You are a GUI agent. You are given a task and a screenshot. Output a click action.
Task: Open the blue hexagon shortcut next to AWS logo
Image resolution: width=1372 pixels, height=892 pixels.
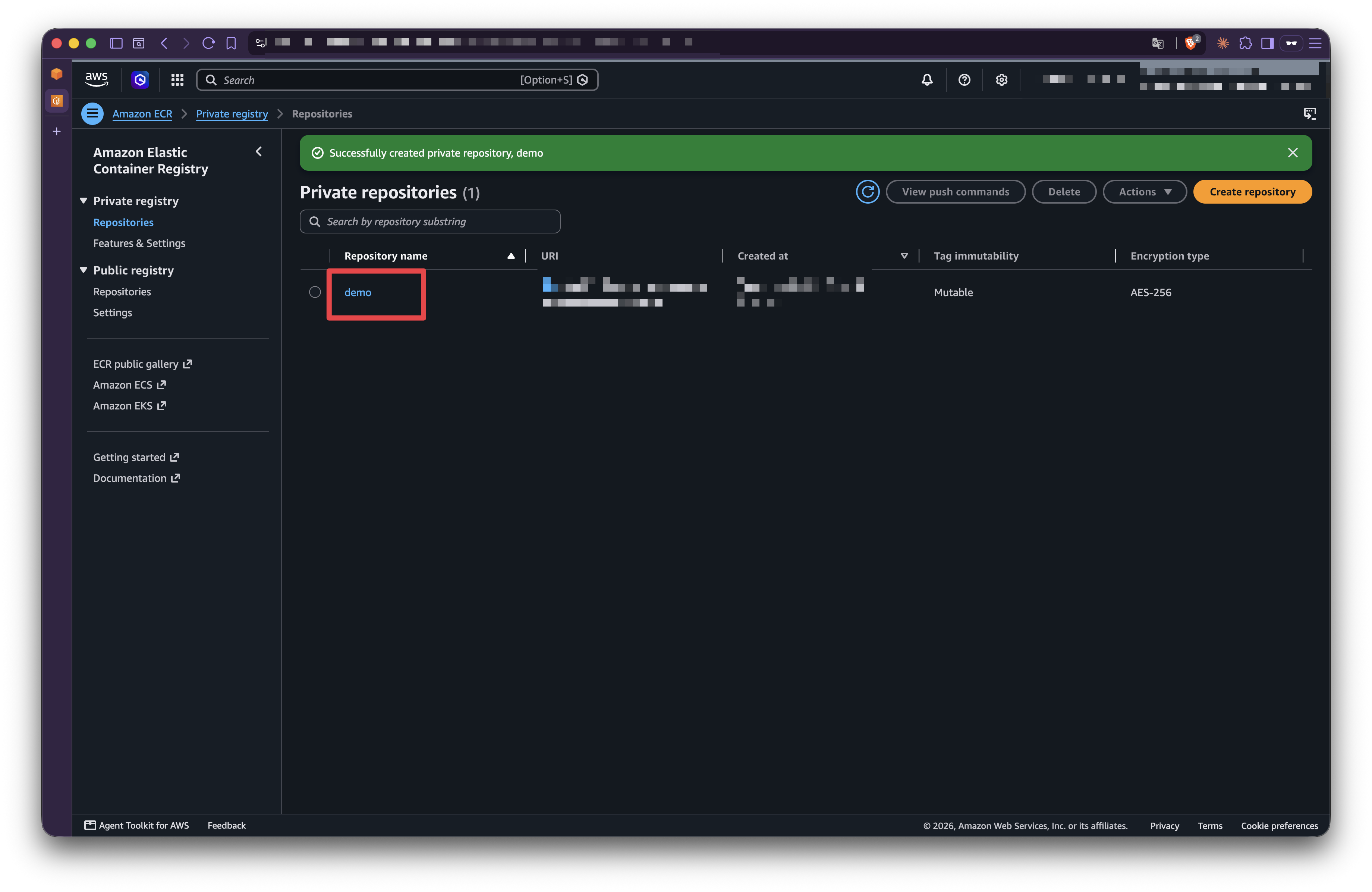pyautogui.click(x=140, y=79)
